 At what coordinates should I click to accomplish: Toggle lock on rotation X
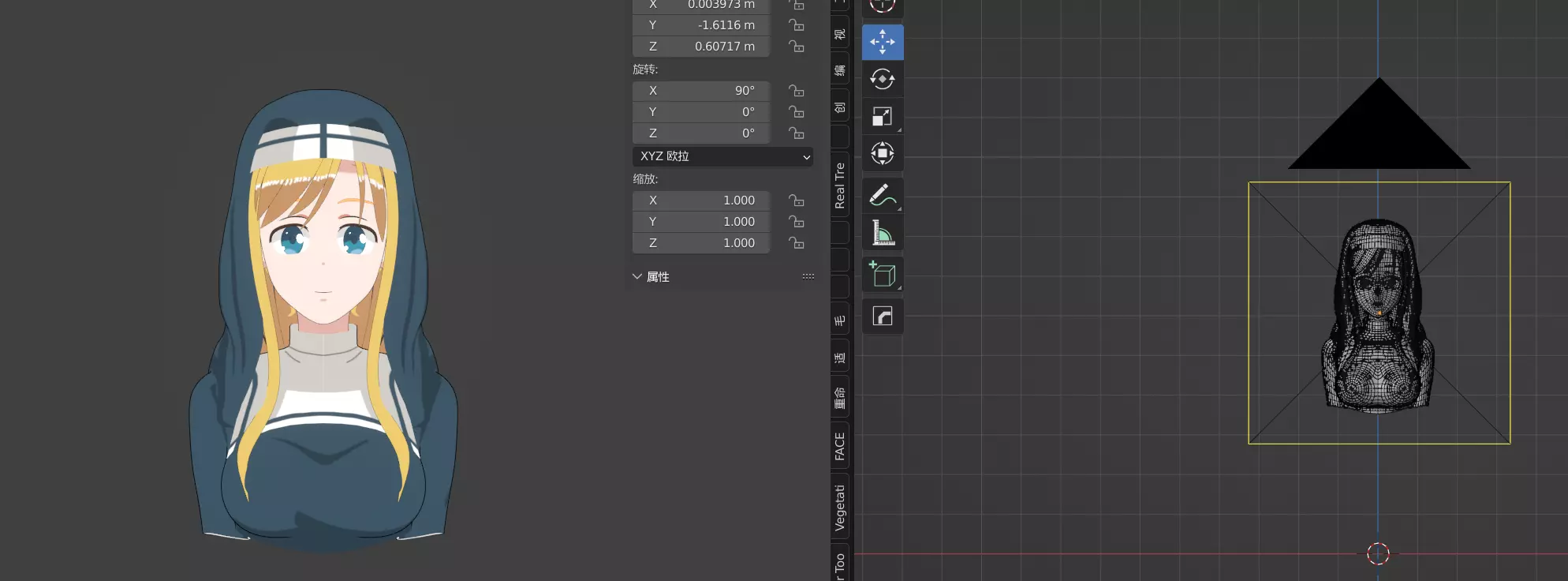pos(797,91)
